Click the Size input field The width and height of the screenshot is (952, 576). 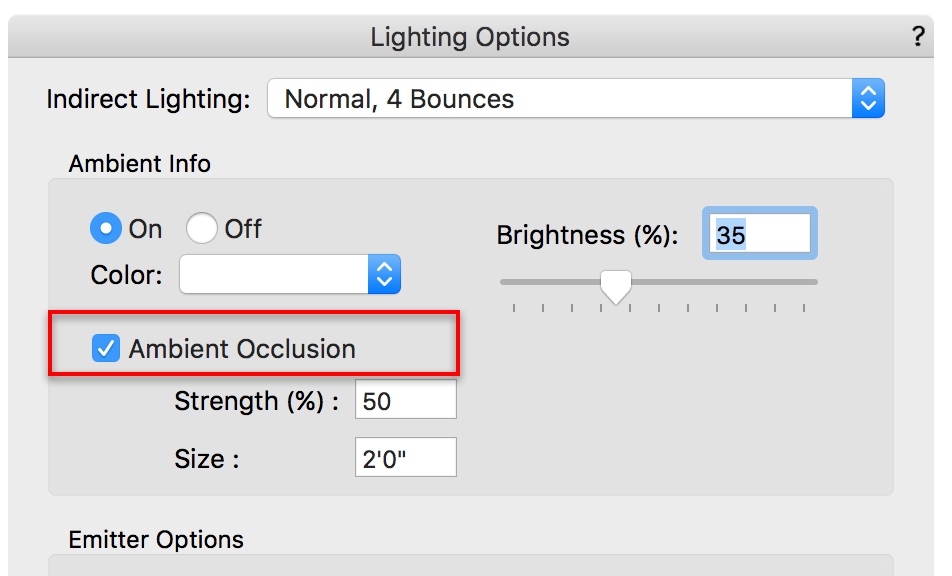coord(405,458)
